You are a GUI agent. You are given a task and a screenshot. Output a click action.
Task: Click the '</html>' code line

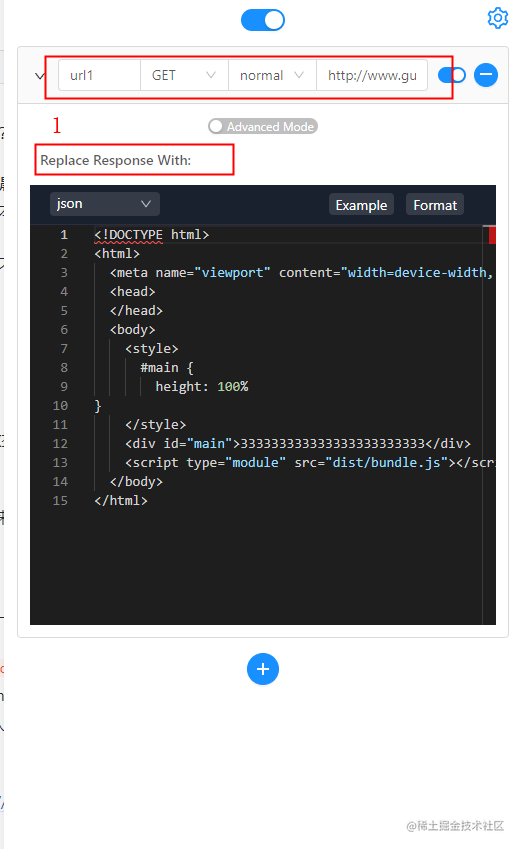(x=121, y=500)
